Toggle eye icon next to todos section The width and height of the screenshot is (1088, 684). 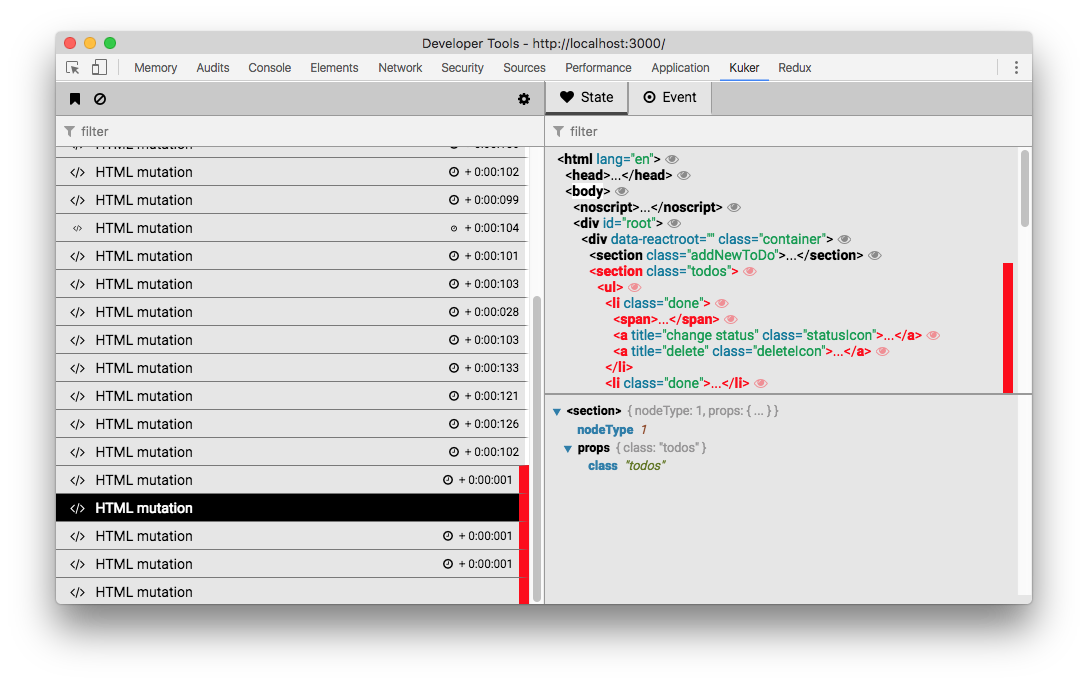(x=750, y=271)
